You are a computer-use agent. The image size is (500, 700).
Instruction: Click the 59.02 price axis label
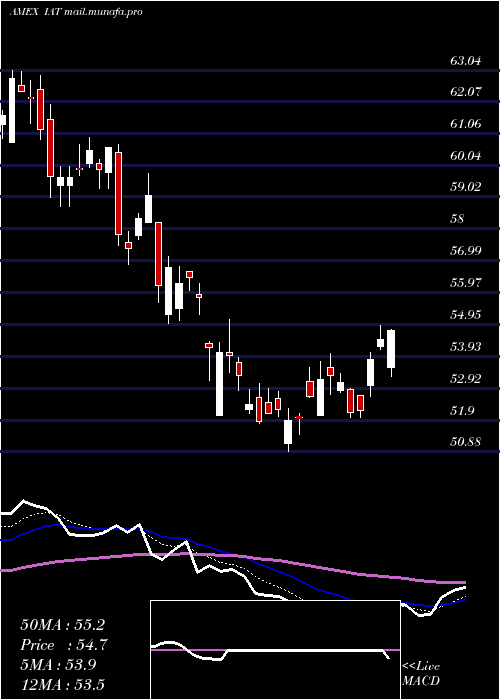tap(466, 187)
